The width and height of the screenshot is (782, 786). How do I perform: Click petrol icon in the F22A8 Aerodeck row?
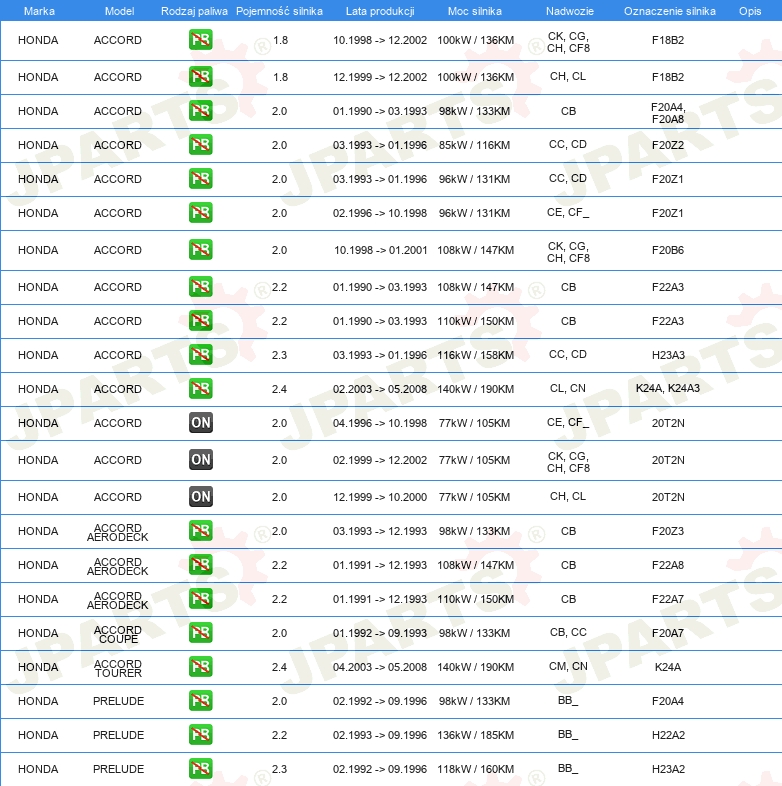pos(201,565)
